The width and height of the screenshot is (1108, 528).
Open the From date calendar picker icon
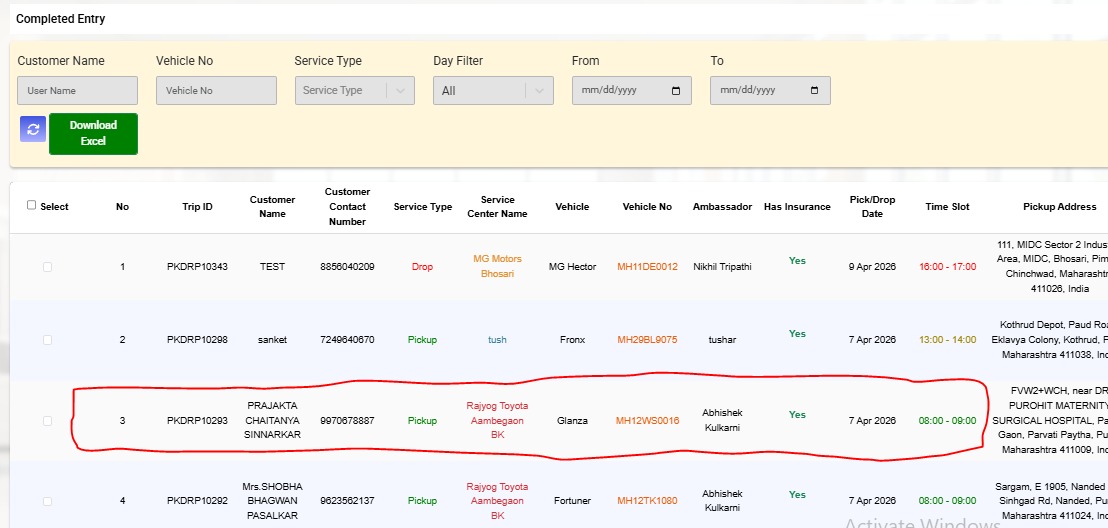point(676,91)
